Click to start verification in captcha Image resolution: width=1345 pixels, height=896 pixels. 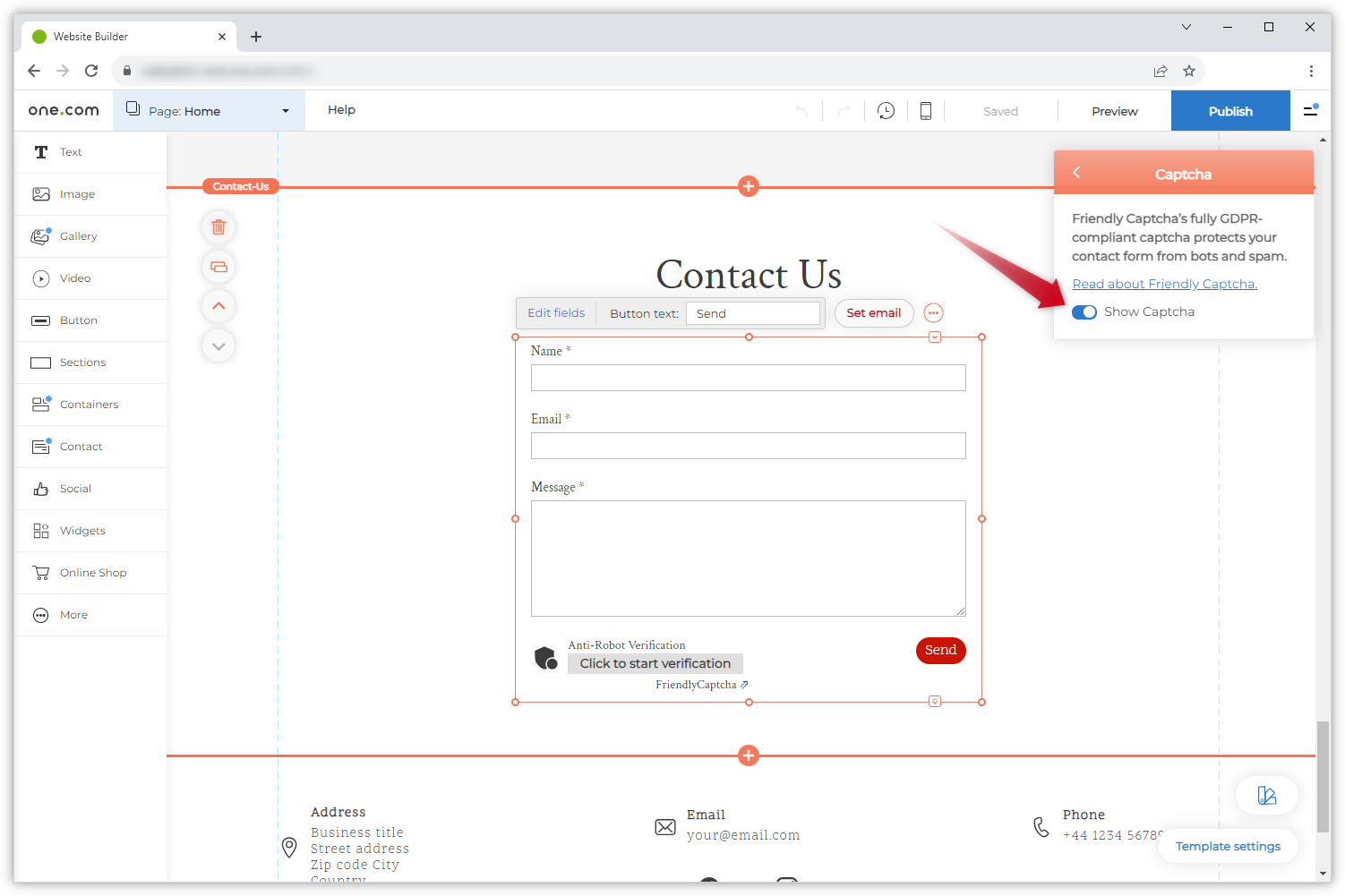tap(655, 663)
